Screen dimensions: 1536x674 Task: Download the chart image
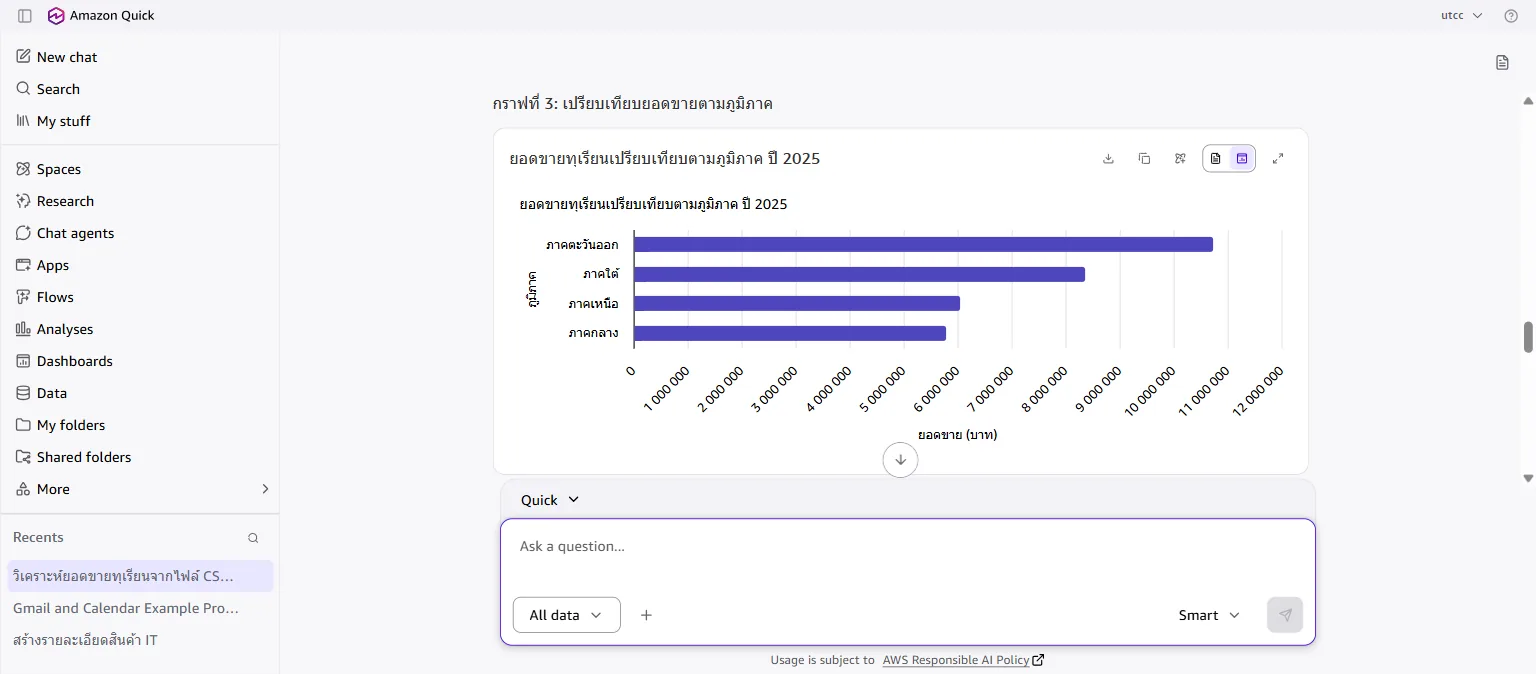coord(1108,159)
